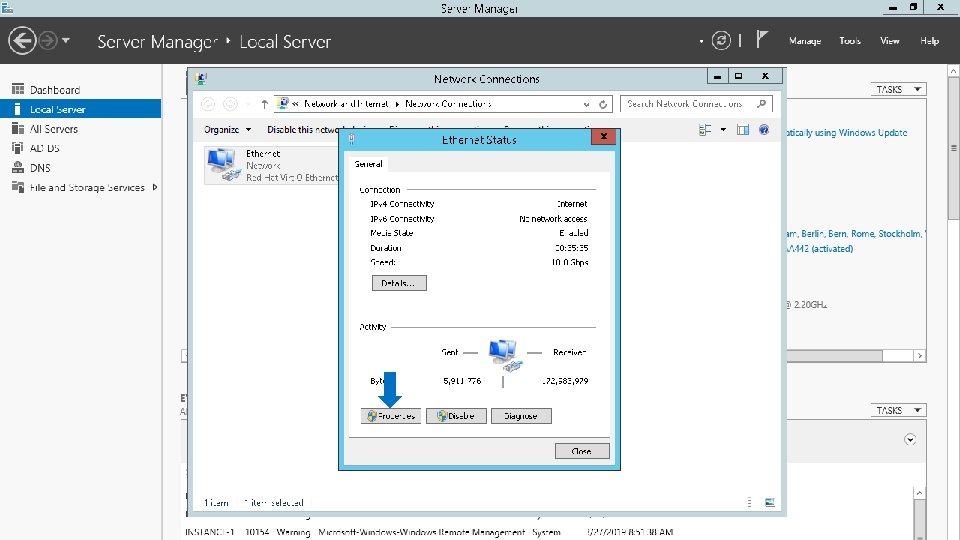Click the horizontal scrollbar right arrow
The image size is (960, 540).
click(920, 356)
